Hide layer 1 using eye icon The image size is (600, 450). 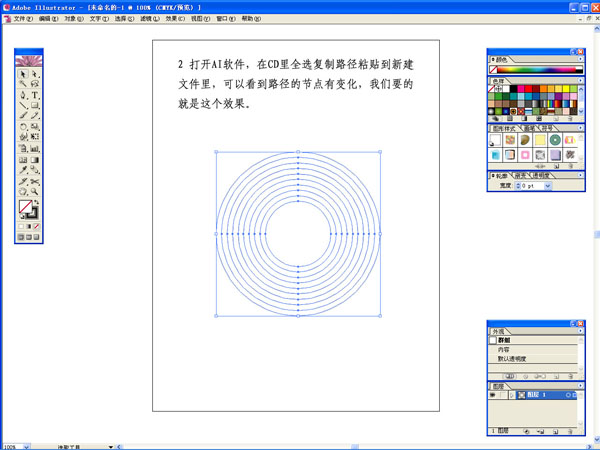pyautogui.click(x=494, y=396)
